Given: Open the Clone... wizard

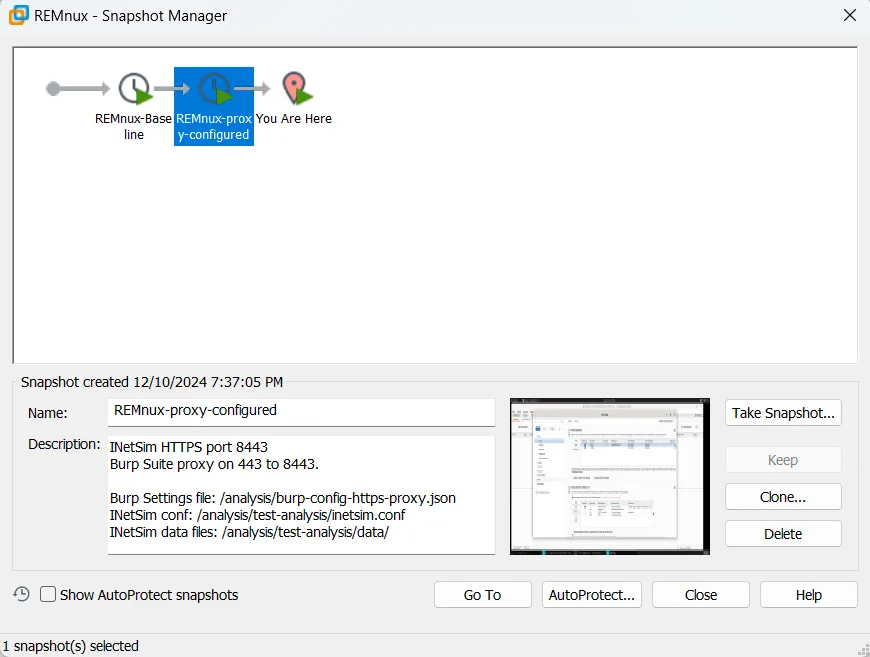Looking at the screenshot, I should (x=783, y=497).
